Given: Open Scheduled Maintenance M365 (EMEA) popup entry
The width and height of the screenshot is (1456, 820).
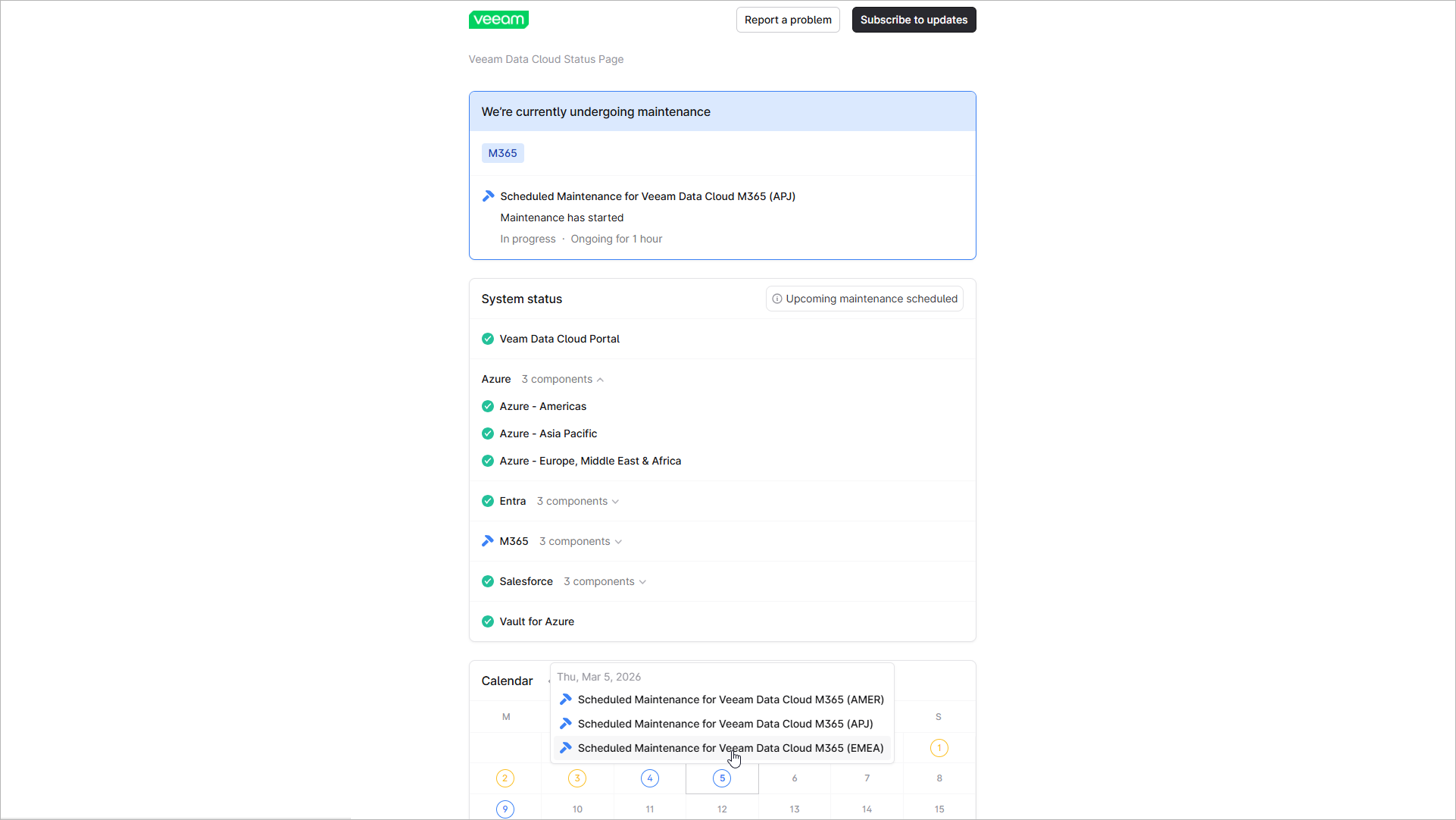Looking at the screenshot, I should (730, 748).
